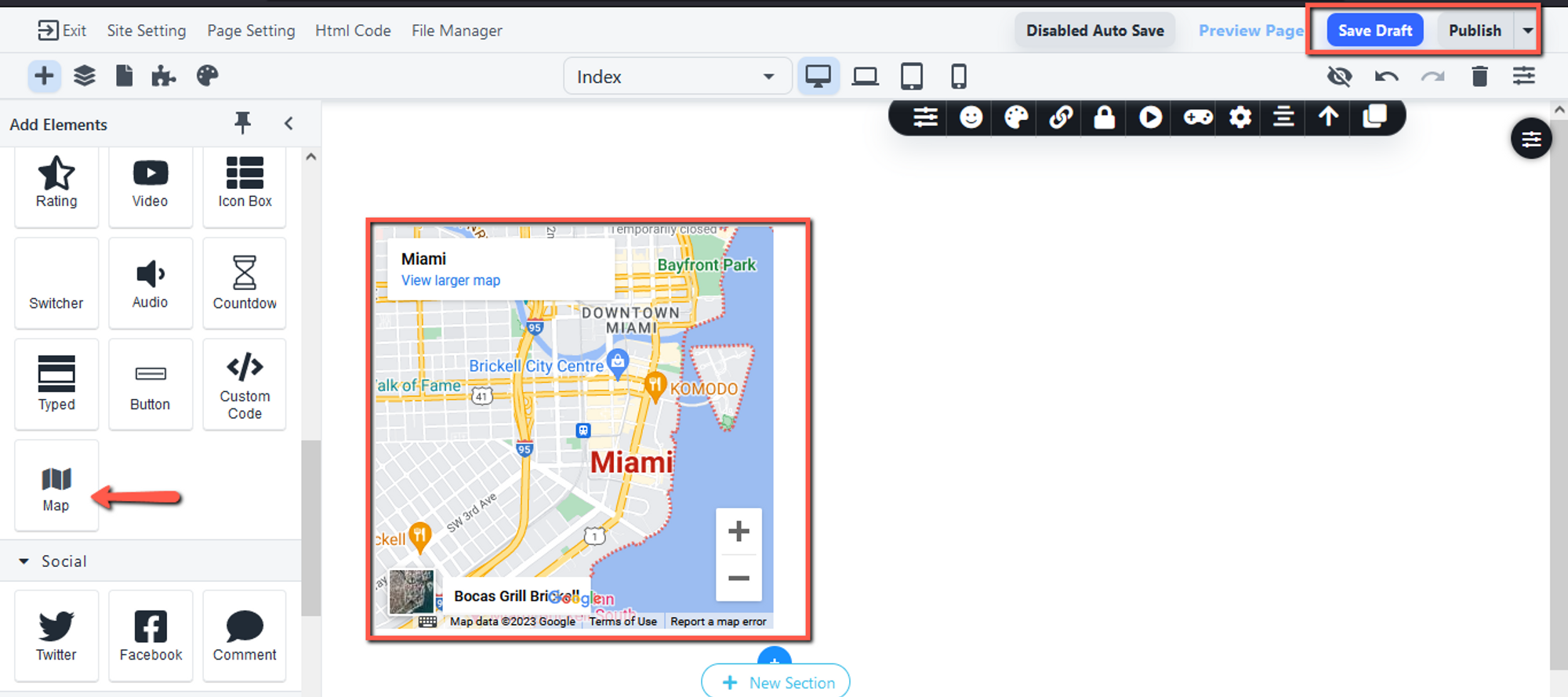Switch to mobile phone view

click(958, 76)
